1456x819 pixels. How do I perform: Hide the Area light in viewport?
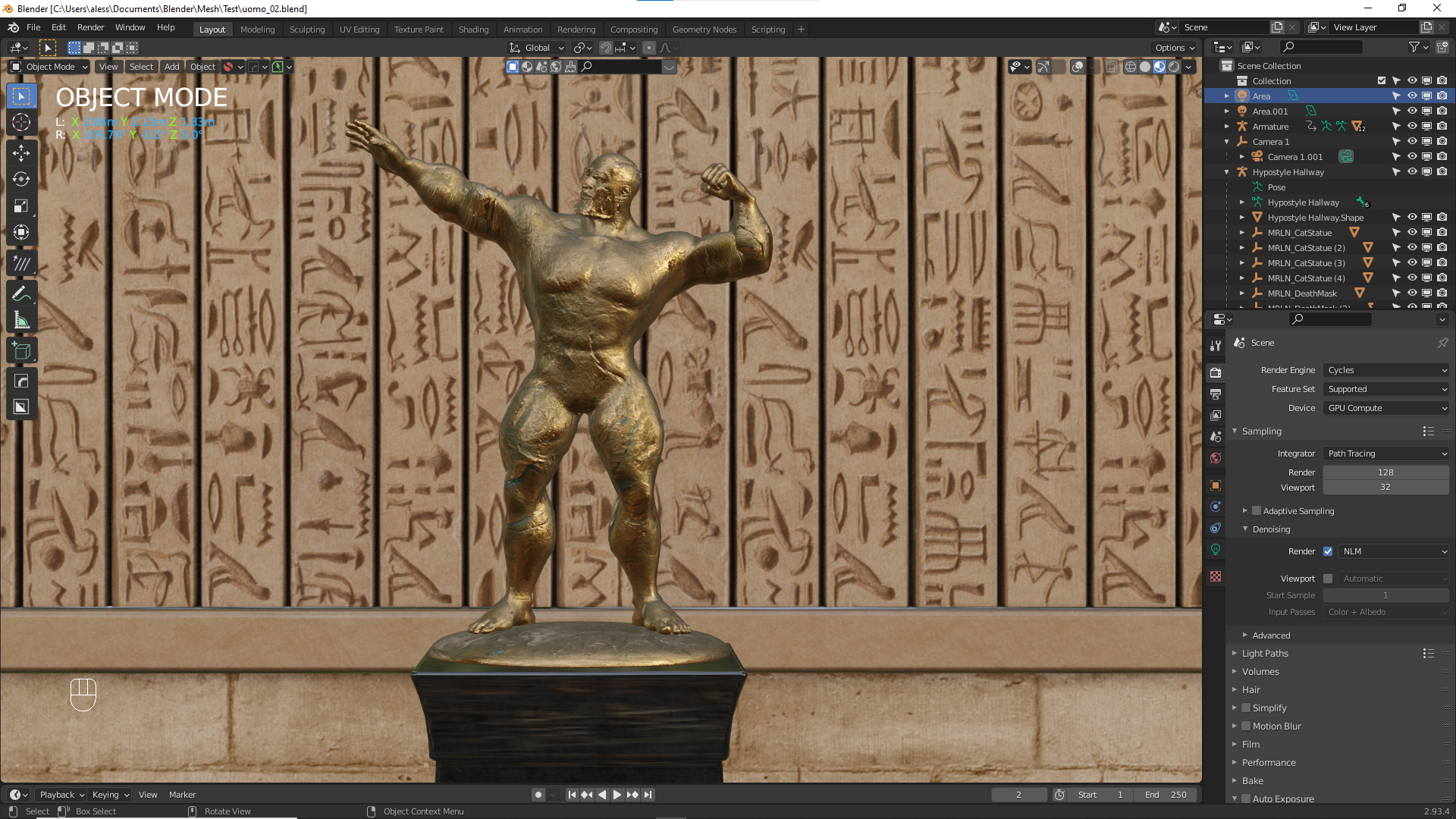coord(1412,96)
